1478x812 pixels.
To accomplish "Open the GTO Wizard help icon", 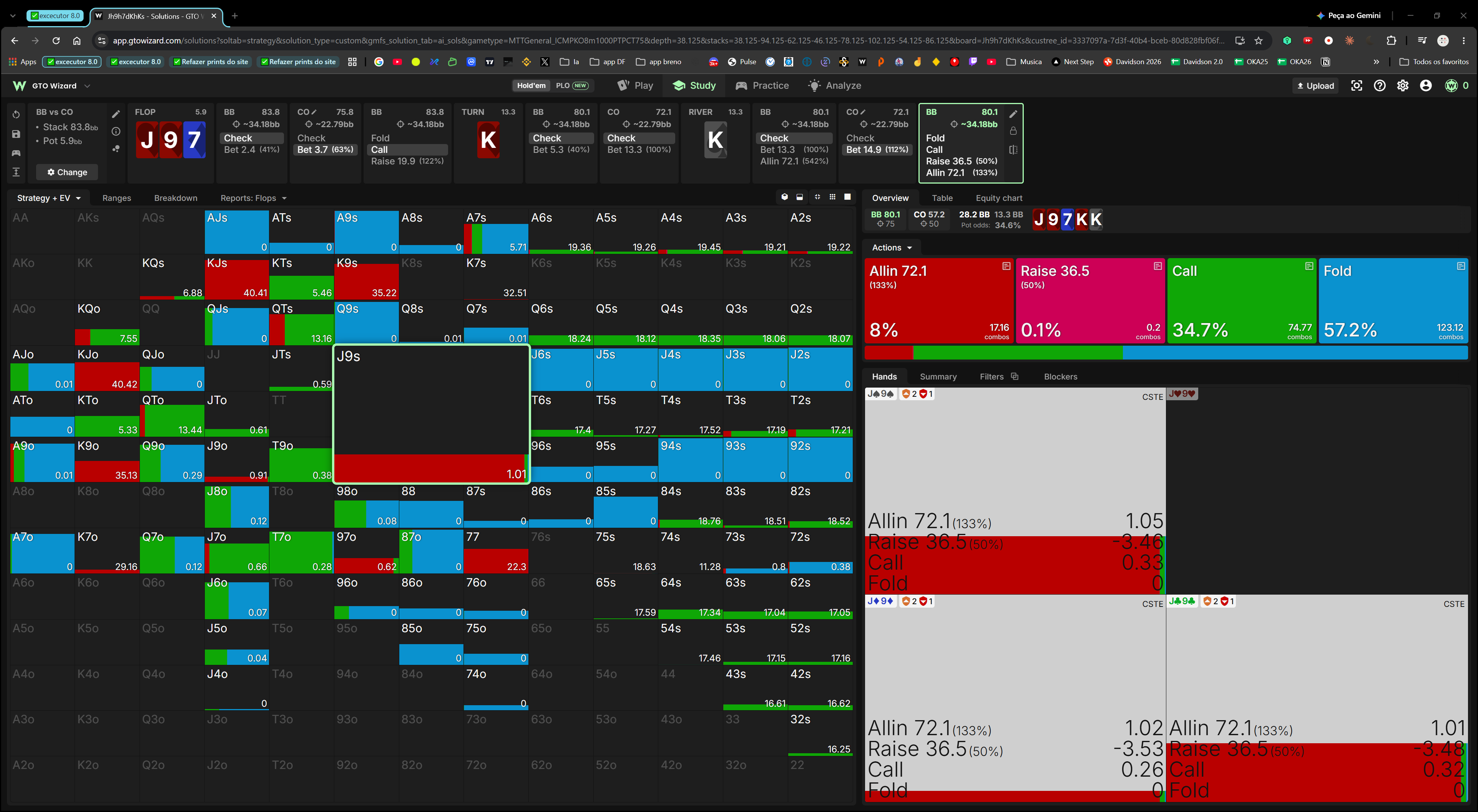I will pos(1379,85).
